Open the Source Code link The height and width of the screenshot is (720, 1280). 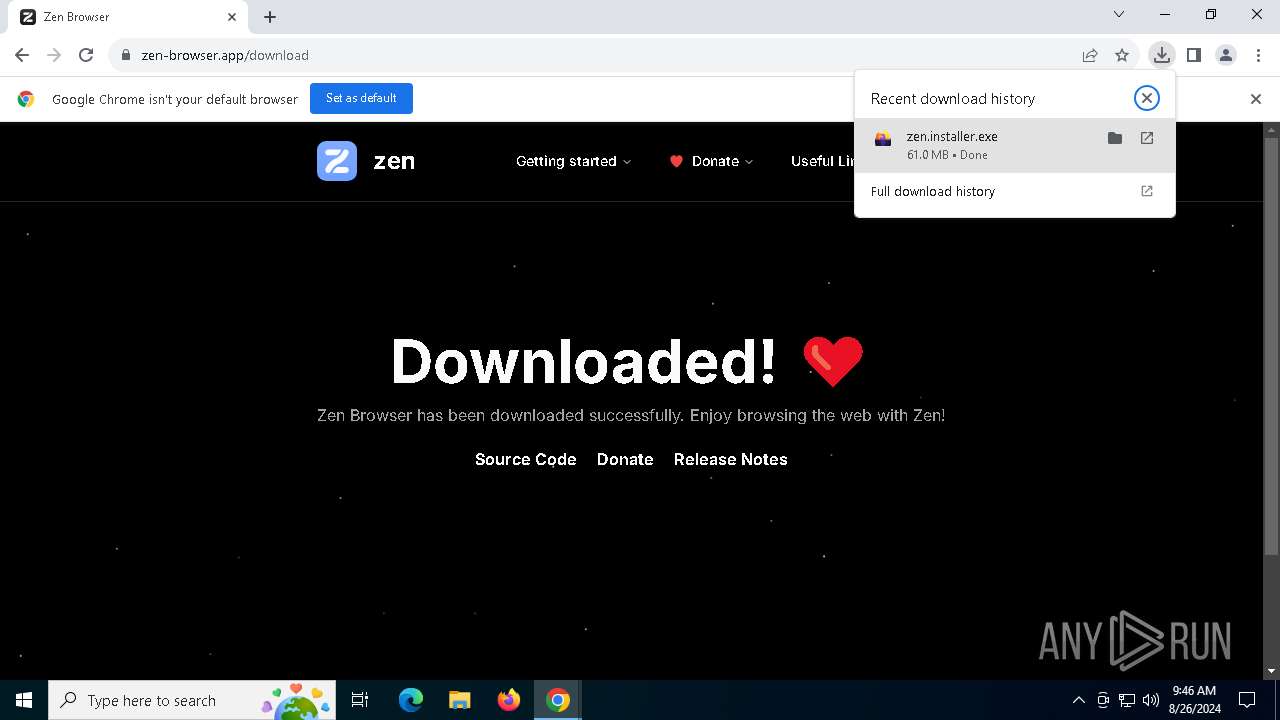point(526,459)
